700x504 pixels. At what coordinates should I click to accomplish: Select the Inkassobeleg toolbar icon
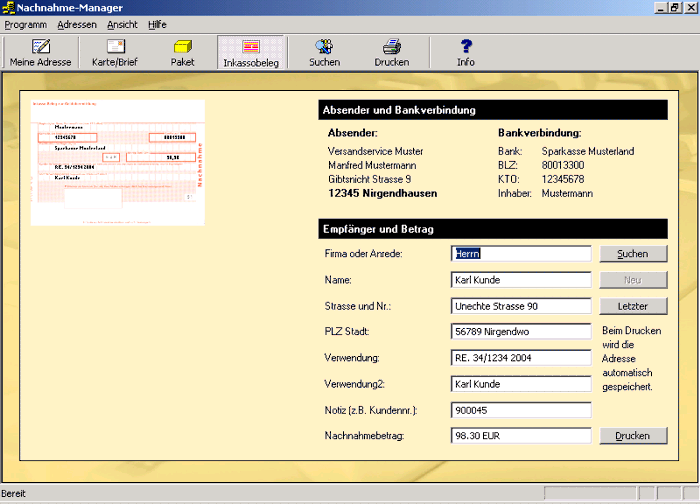(x=250, y=52)
